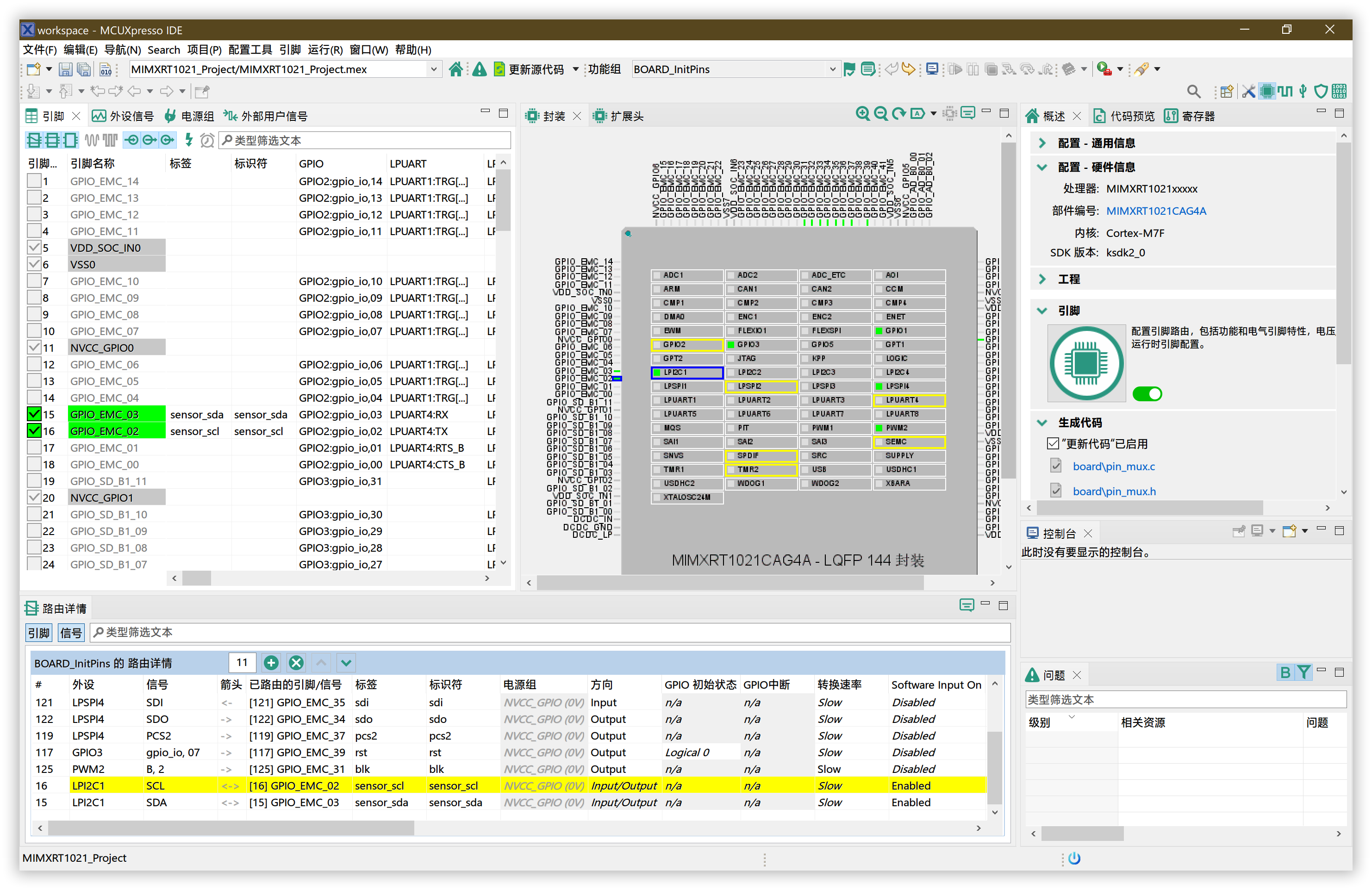
Task: Collapse the 配置 - 硬件信息 section
Action: click(x=1041, y=167)
